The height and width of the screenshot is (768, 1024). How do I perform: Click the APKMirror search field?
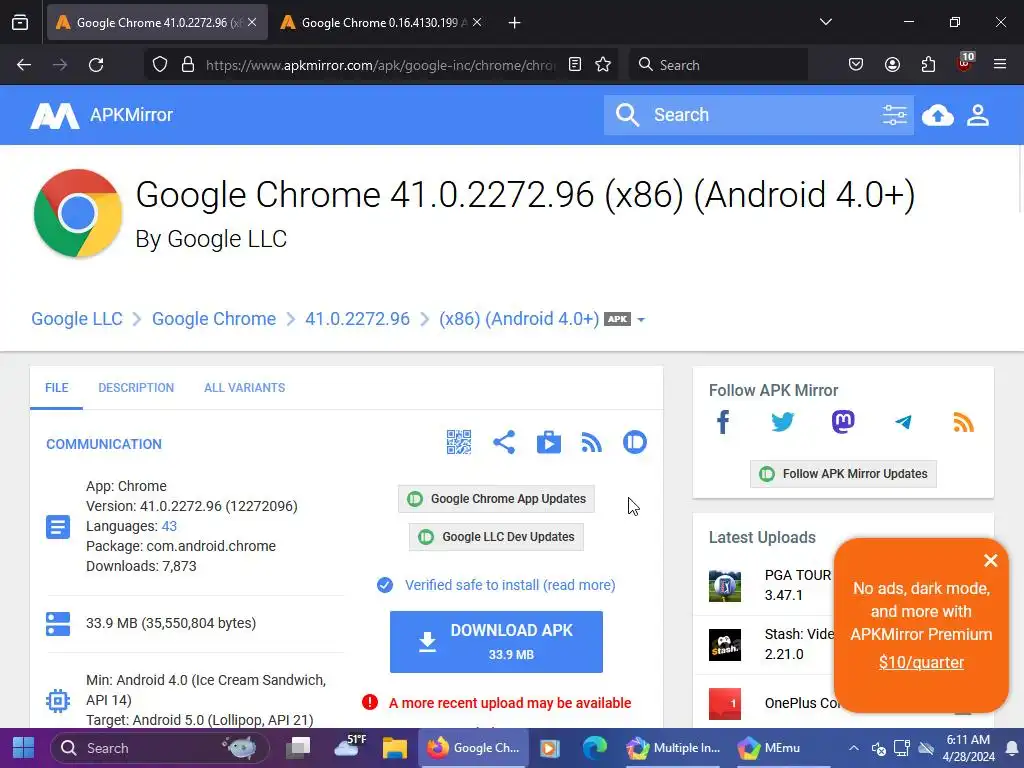point(758,115)
